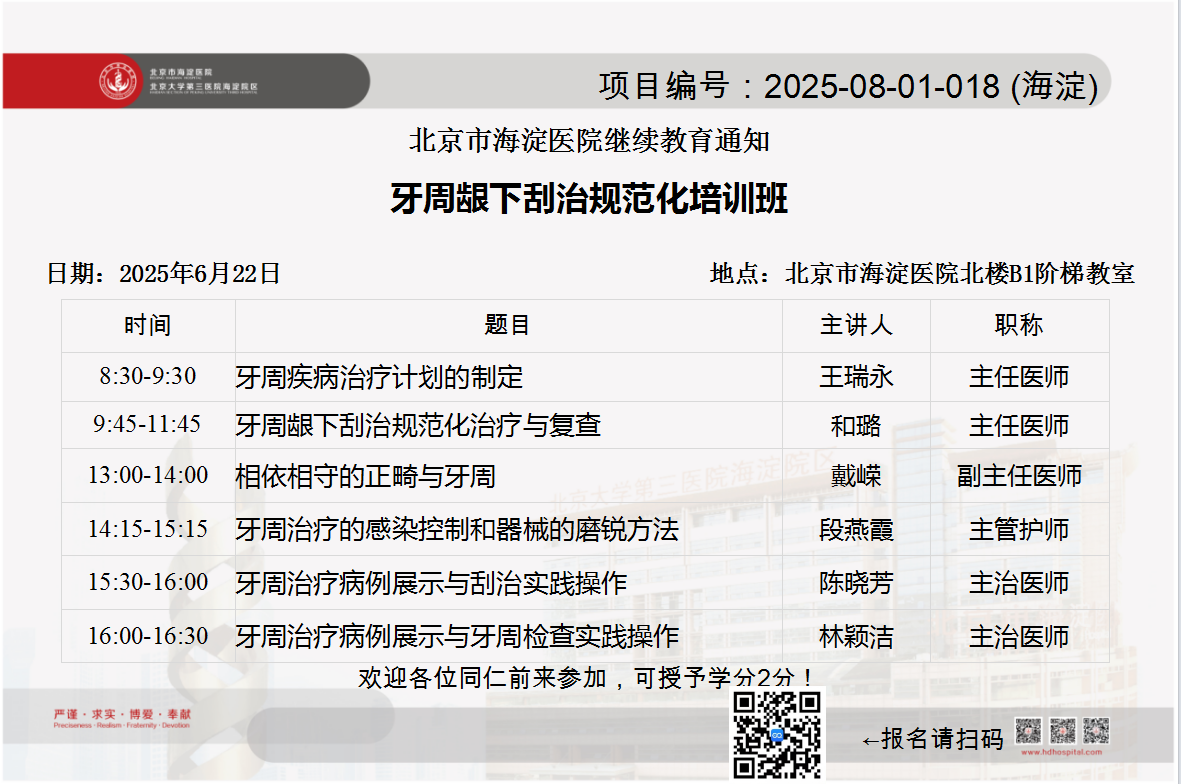Select the time cell "14:15-15:15"

[148, 529]
